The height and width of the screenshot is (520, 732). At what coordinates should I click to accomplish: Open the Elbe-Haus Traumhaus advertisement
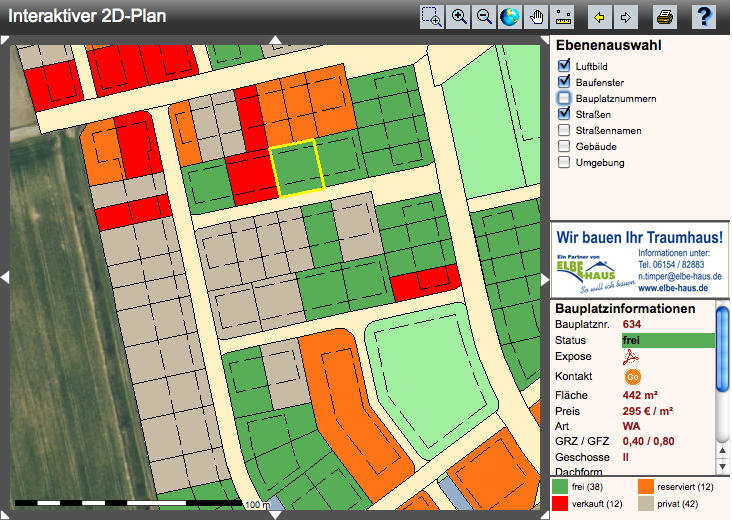click(x=640, y=260)
